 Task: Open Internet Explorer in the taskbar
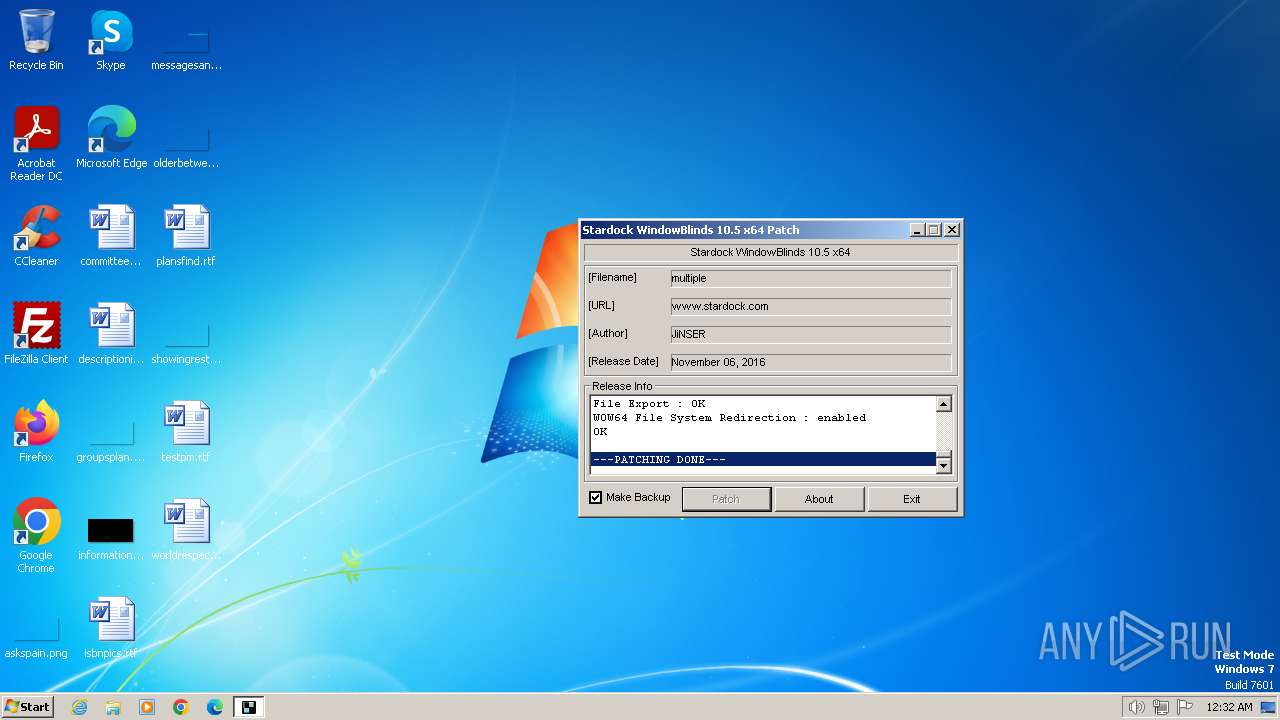[79, 707]
